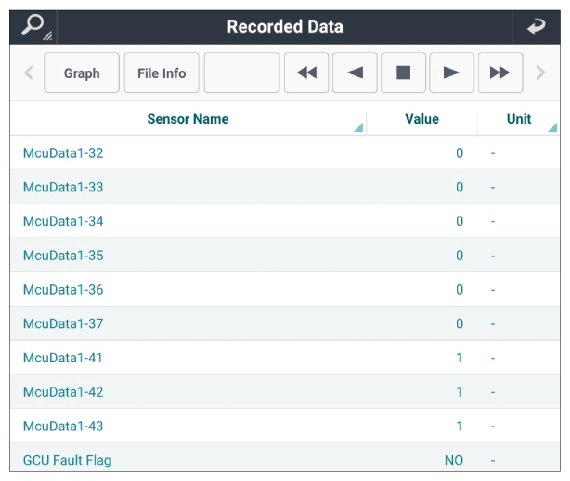
Task: Open the search magnifier icon
Action: 33,27
